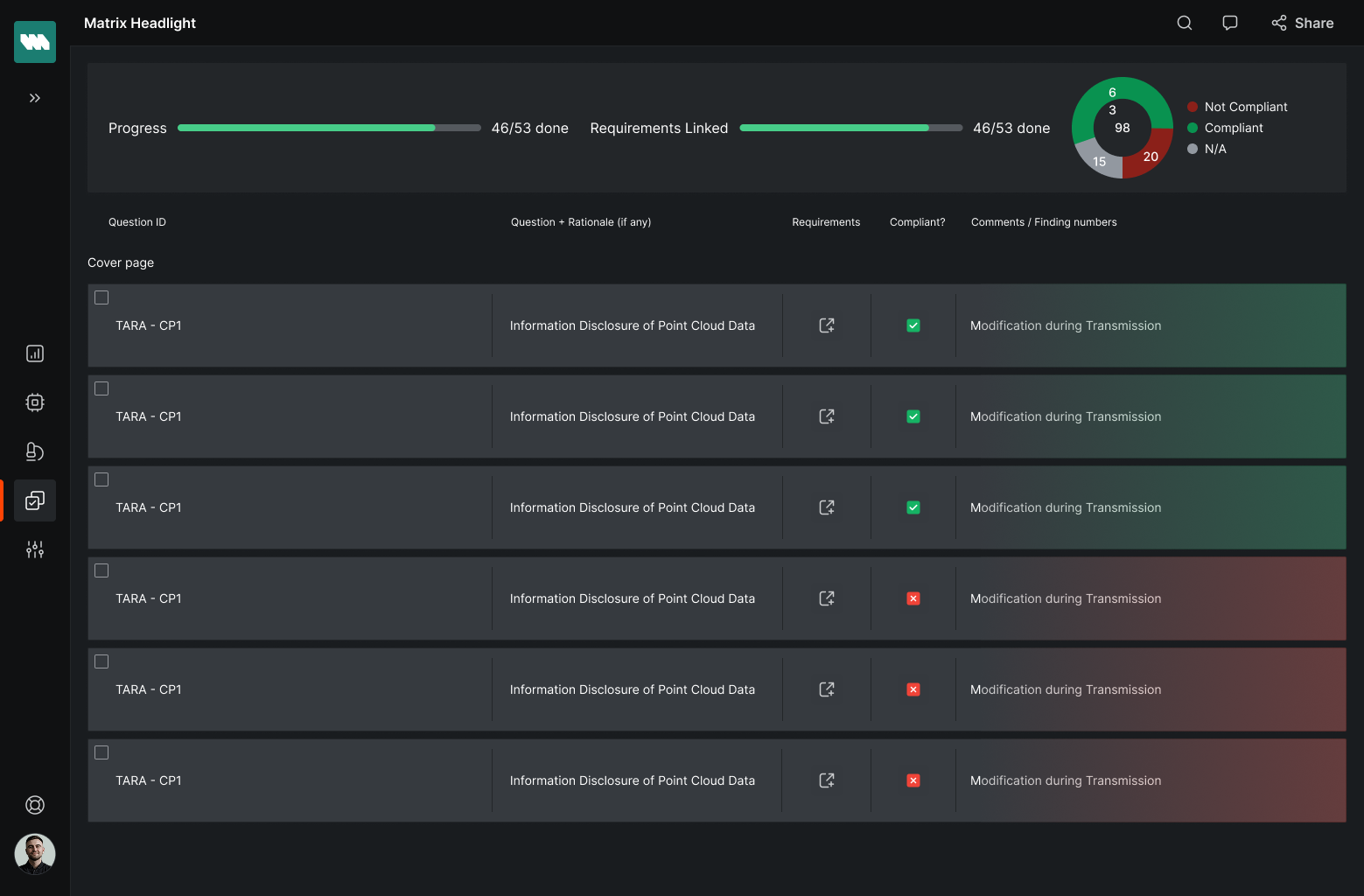
Task: Click the Share button
Action: point(1303,23)
